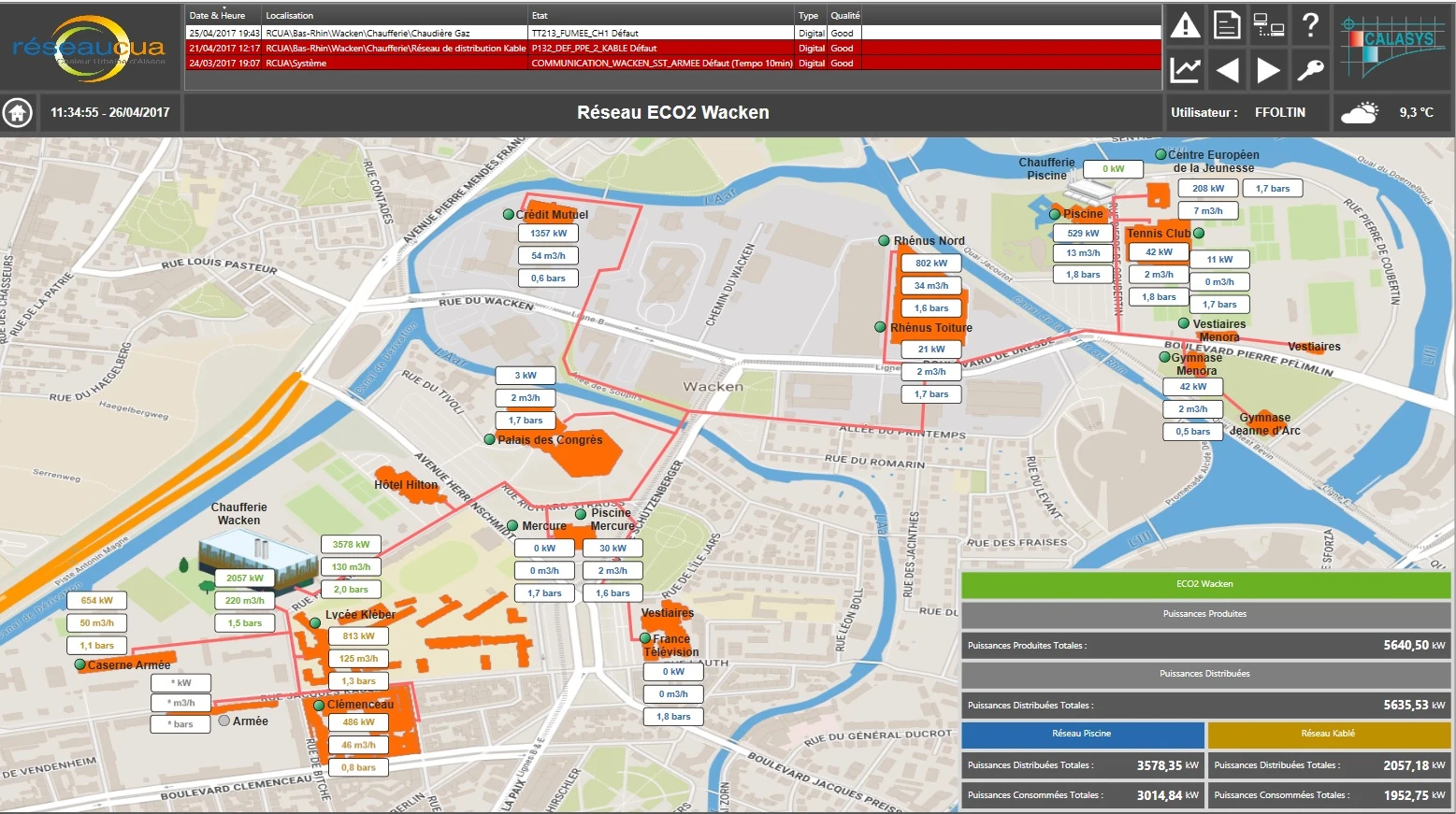Open the 2057 kW value box near Chaufferie Wacken
The width and height of the screenshot is (1456, 814).
point(244,578)
